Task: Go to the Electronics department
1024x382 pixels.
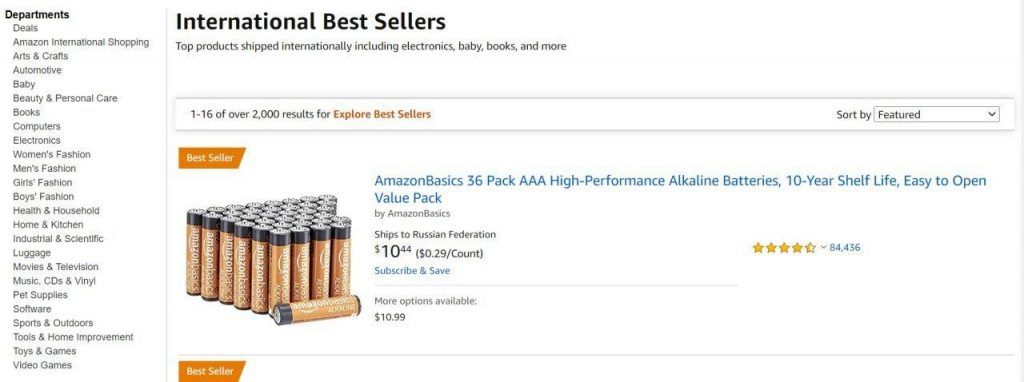Action: (37, 140)
